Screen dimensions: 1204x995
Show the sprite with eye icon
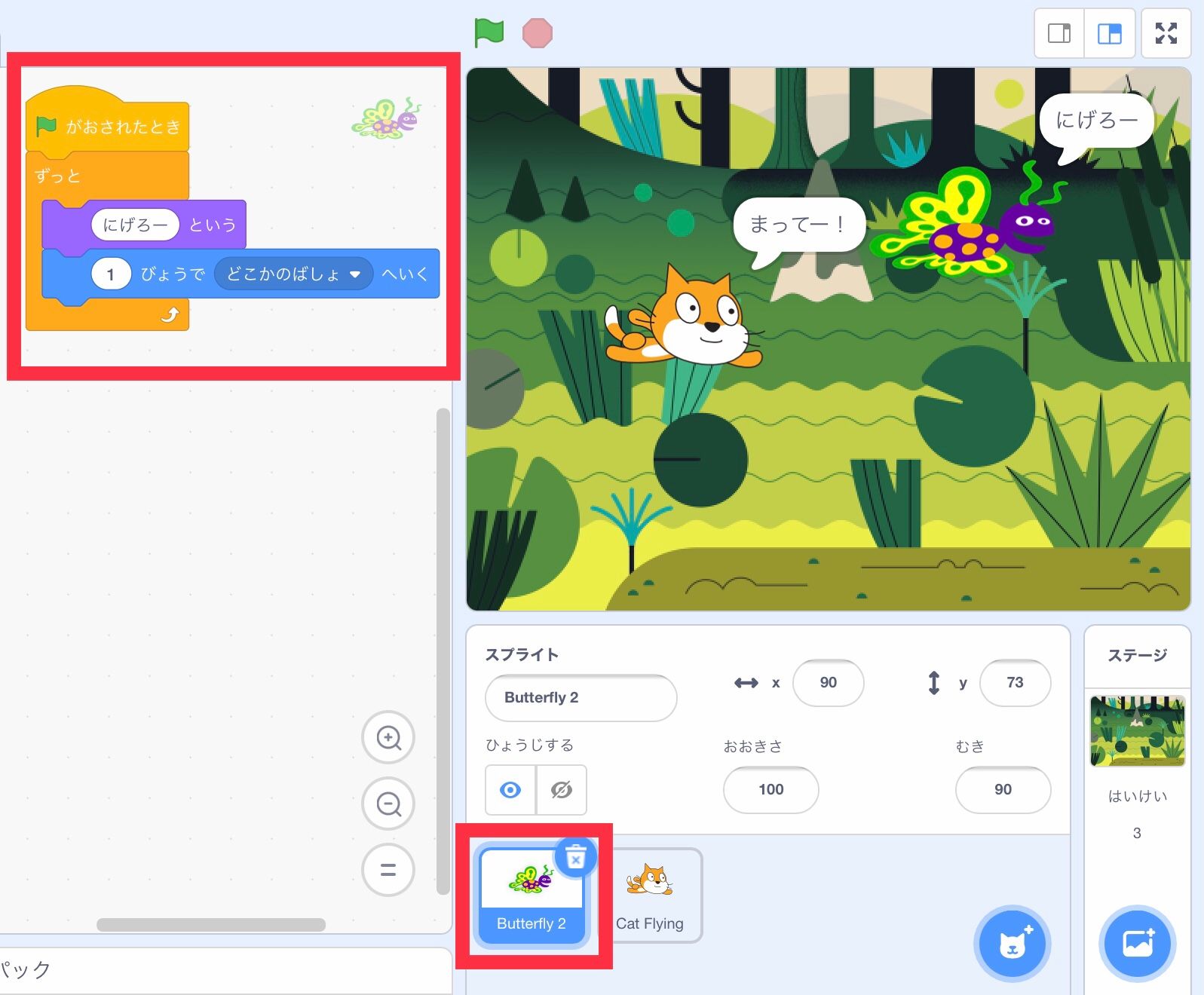[510, 790]
